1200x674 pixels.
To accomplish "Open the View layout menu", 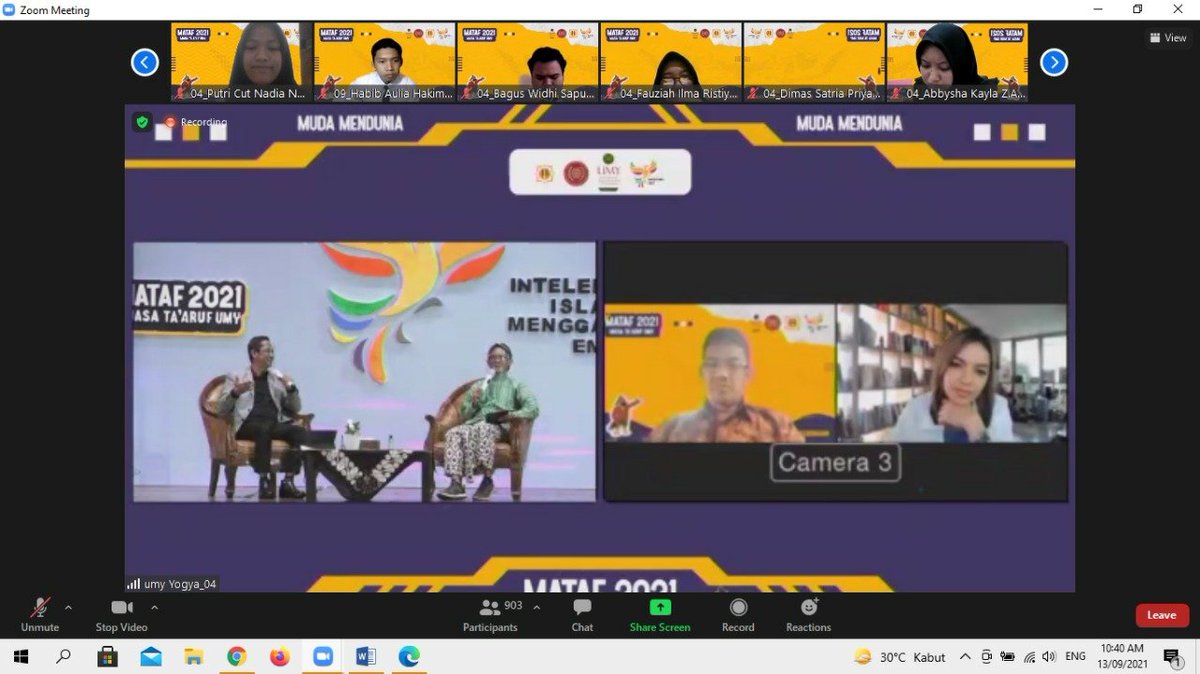I will click(x=1168, y=38).
